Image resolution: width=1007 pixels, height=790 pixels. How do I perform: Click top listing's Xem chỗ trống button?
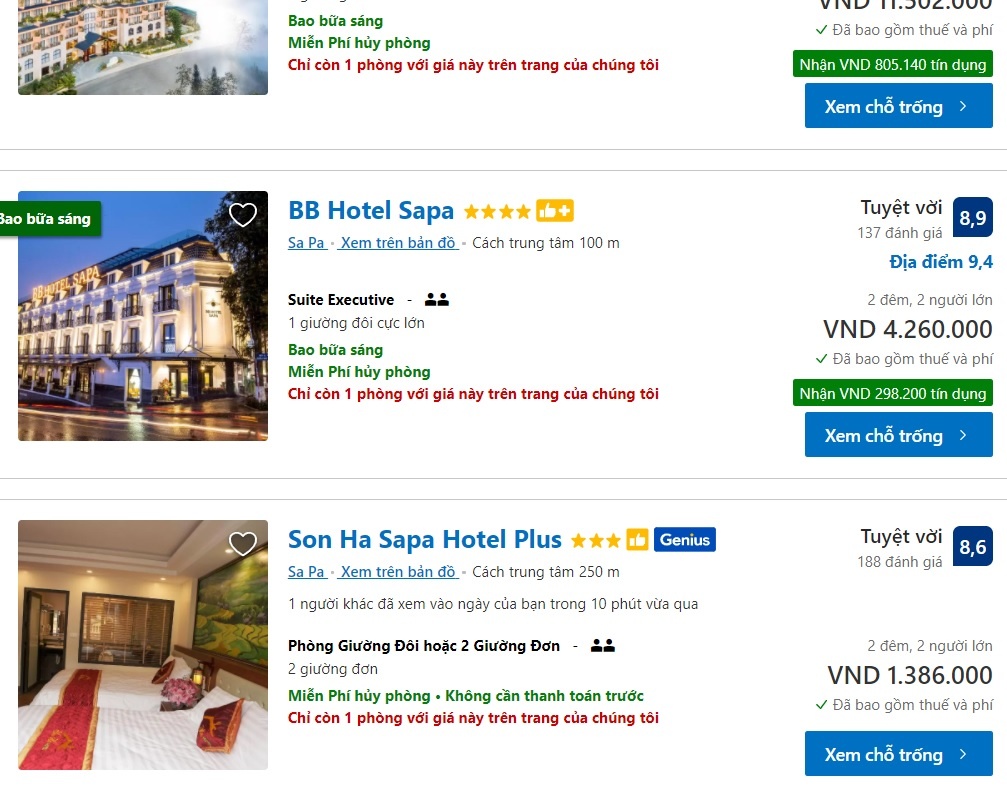click(x=898, y=106)
